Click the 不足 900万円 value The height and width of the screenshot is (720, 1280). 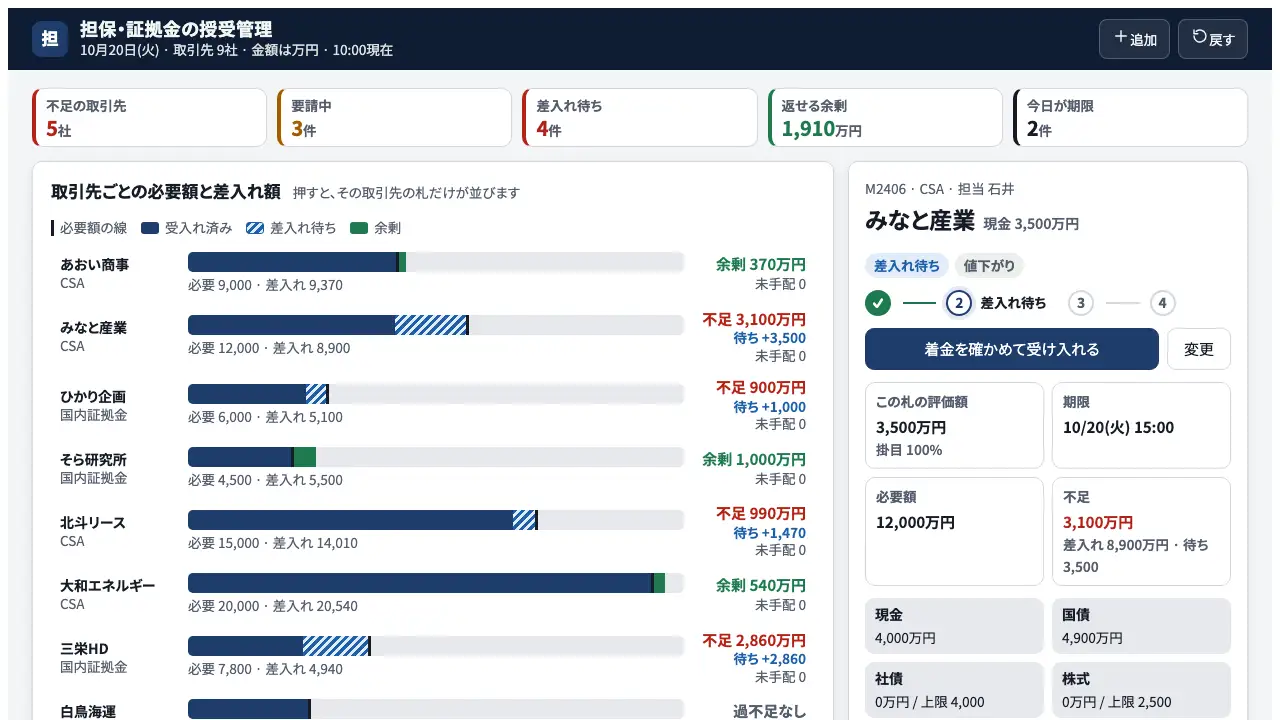tap(761, 388)
